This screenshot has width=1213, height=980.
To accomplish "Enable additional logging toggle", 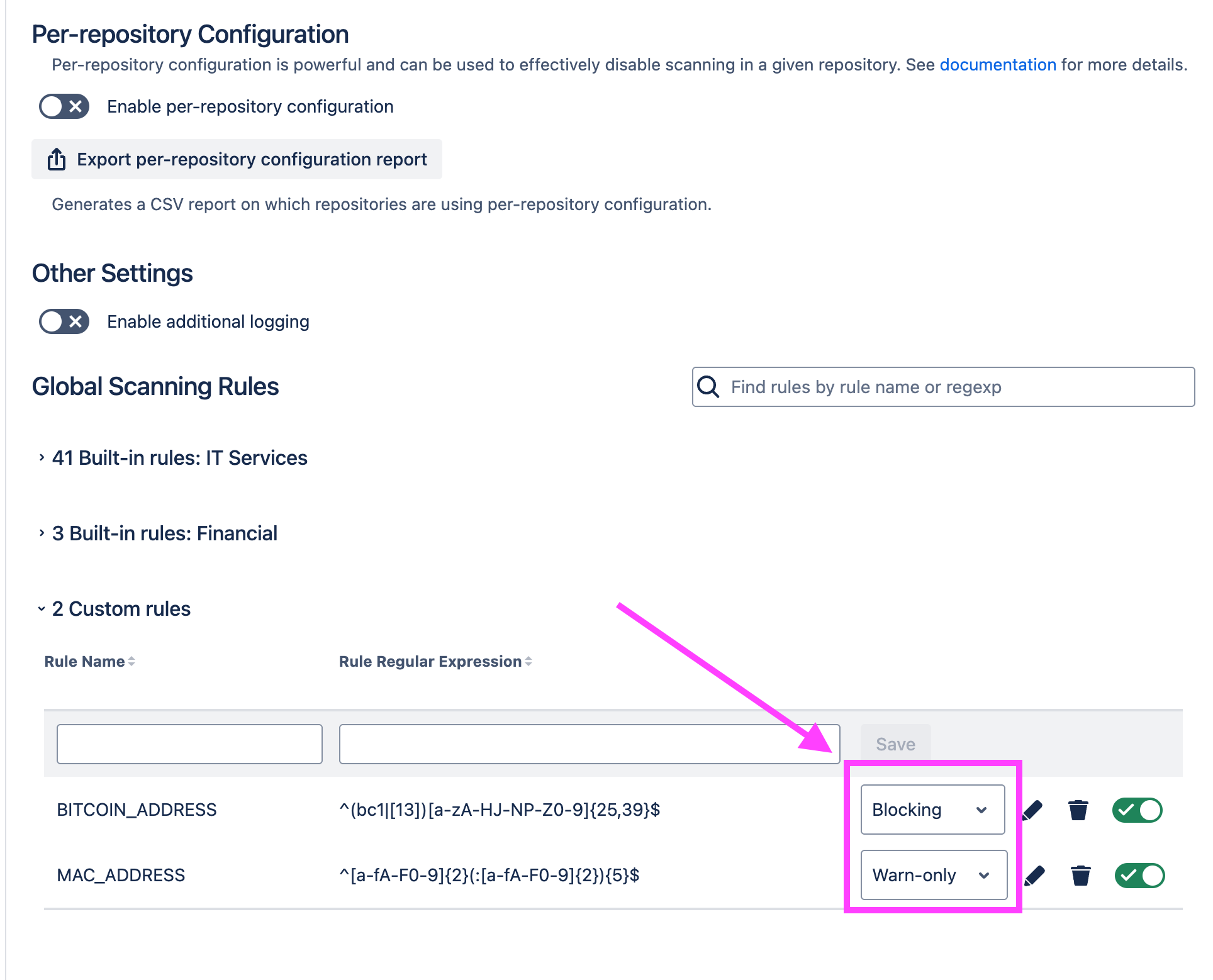I will [64, 322].
